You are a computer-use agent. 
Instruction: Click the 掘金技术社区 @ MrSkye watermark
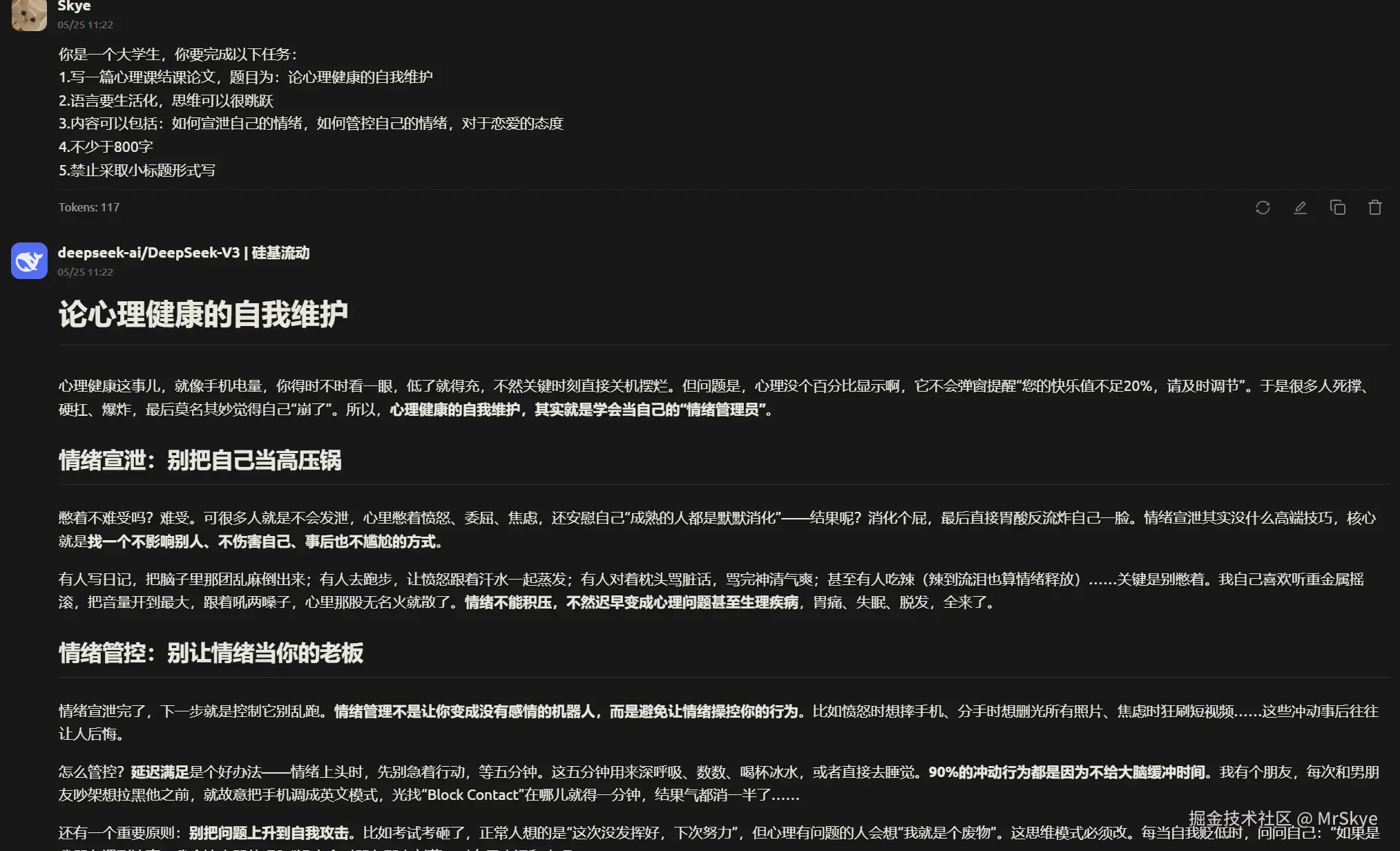[x=1283, y=819]
